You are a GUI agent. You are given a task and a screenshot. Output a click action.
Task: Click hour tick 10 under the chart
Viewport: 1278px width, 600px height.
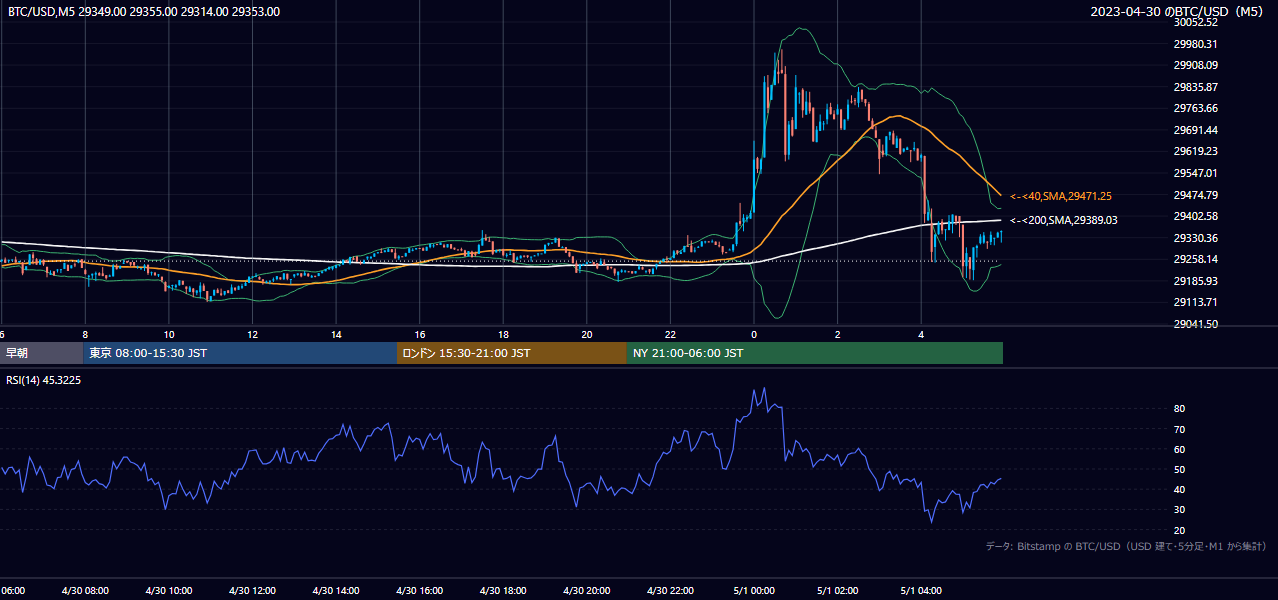(169, 334)
